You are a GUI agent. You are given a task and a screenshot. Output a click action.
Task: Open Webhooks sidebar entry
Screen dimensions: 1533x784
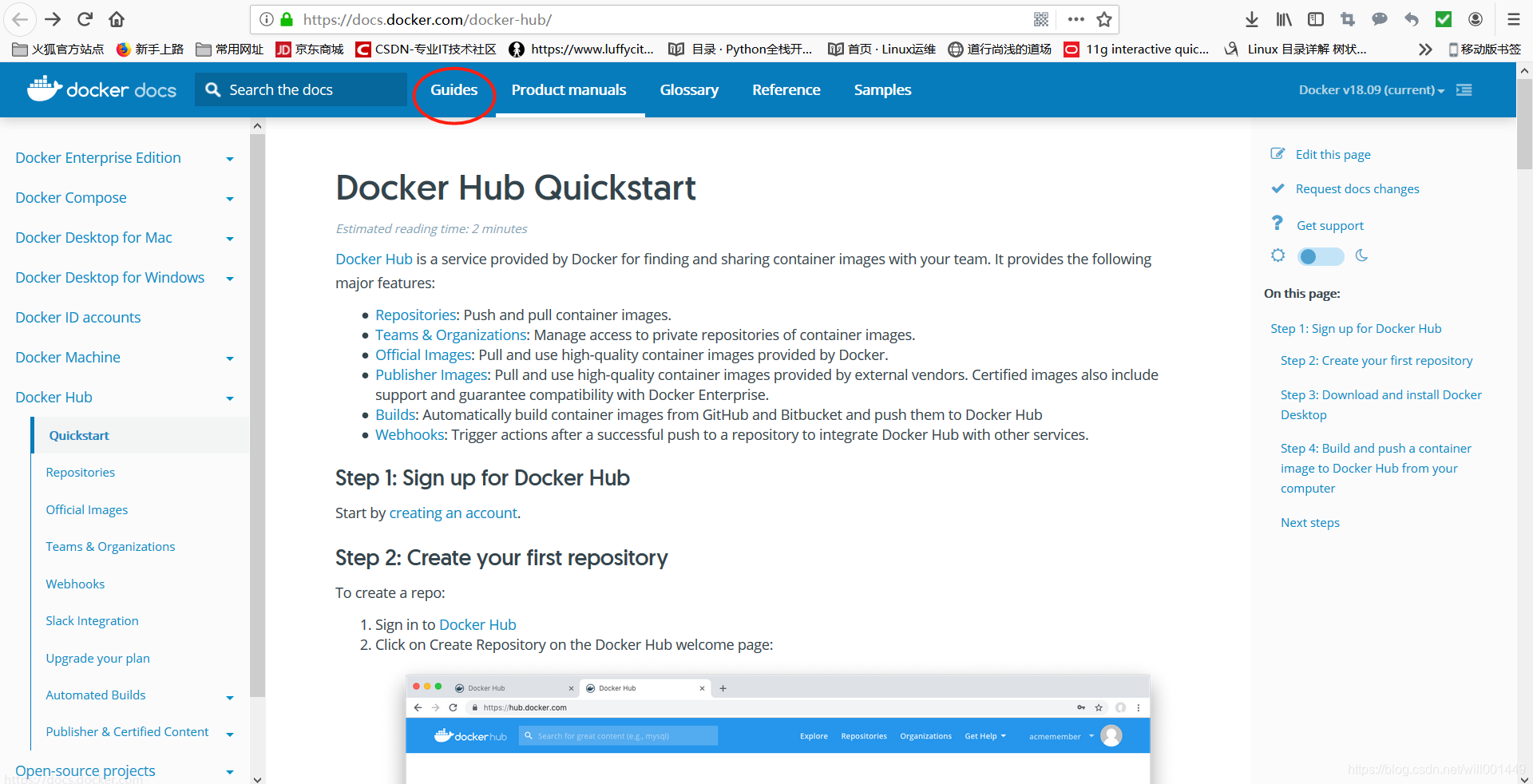point(75,584)
